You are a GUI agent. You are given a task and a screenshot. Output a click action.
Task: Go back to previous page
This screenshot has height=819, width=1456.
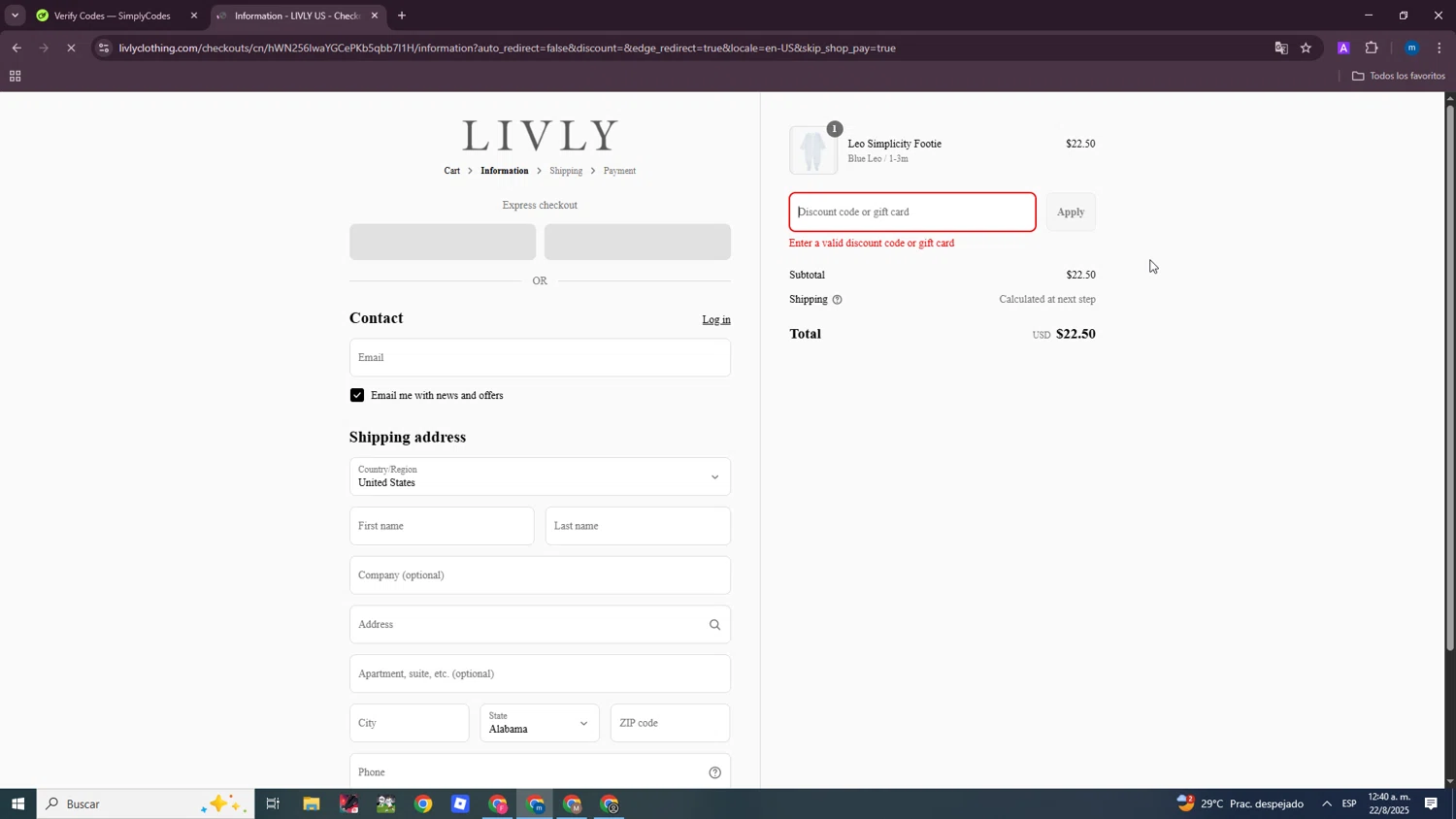pos(17,48)
